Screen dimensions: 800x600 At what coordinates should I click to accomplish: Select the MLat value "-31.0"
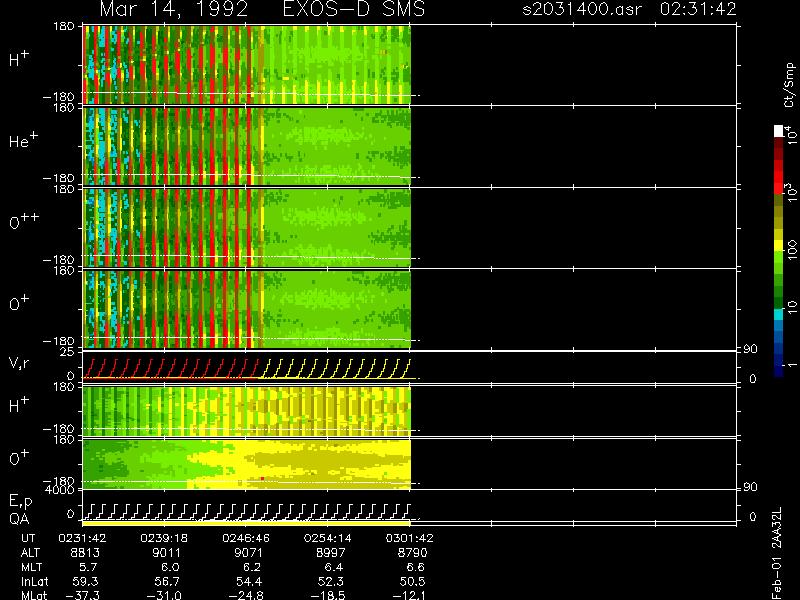164,595
